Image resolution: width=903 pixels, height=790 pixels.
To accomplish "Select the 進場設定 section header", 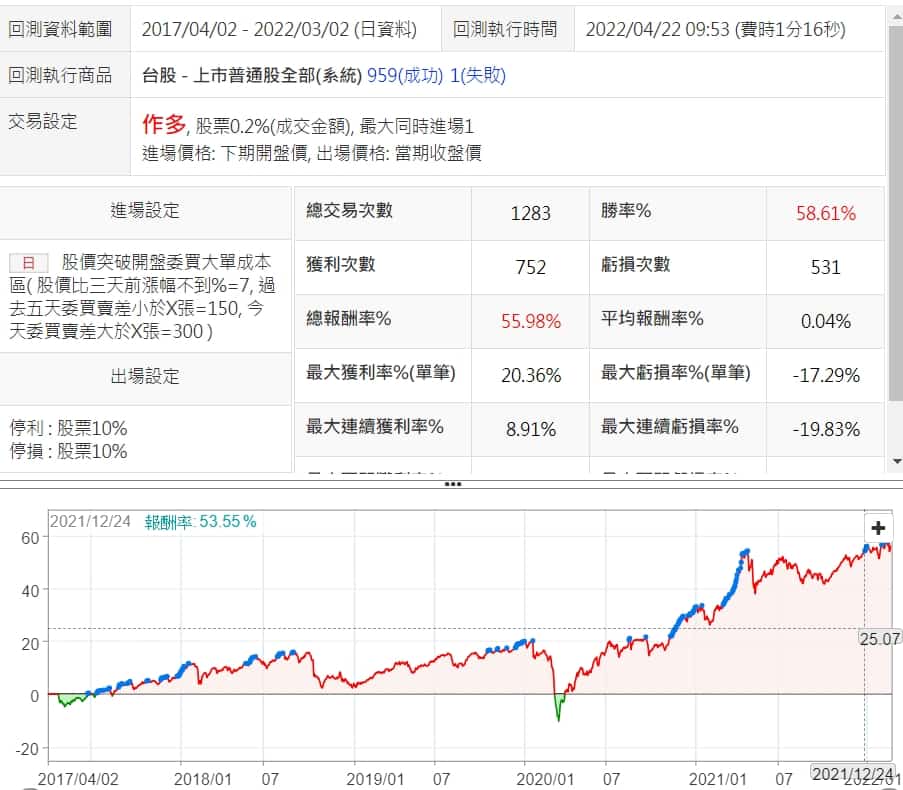I will click(x=145, y=210).
